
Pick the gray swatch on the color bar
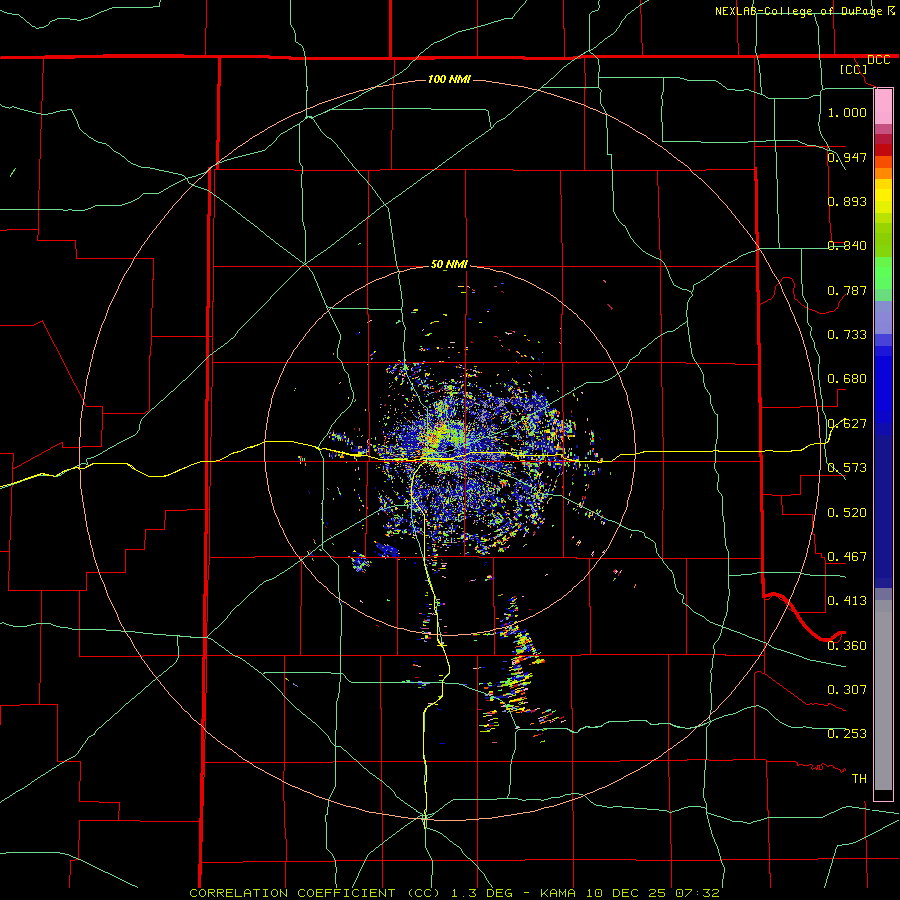click(x=883, y=695)
